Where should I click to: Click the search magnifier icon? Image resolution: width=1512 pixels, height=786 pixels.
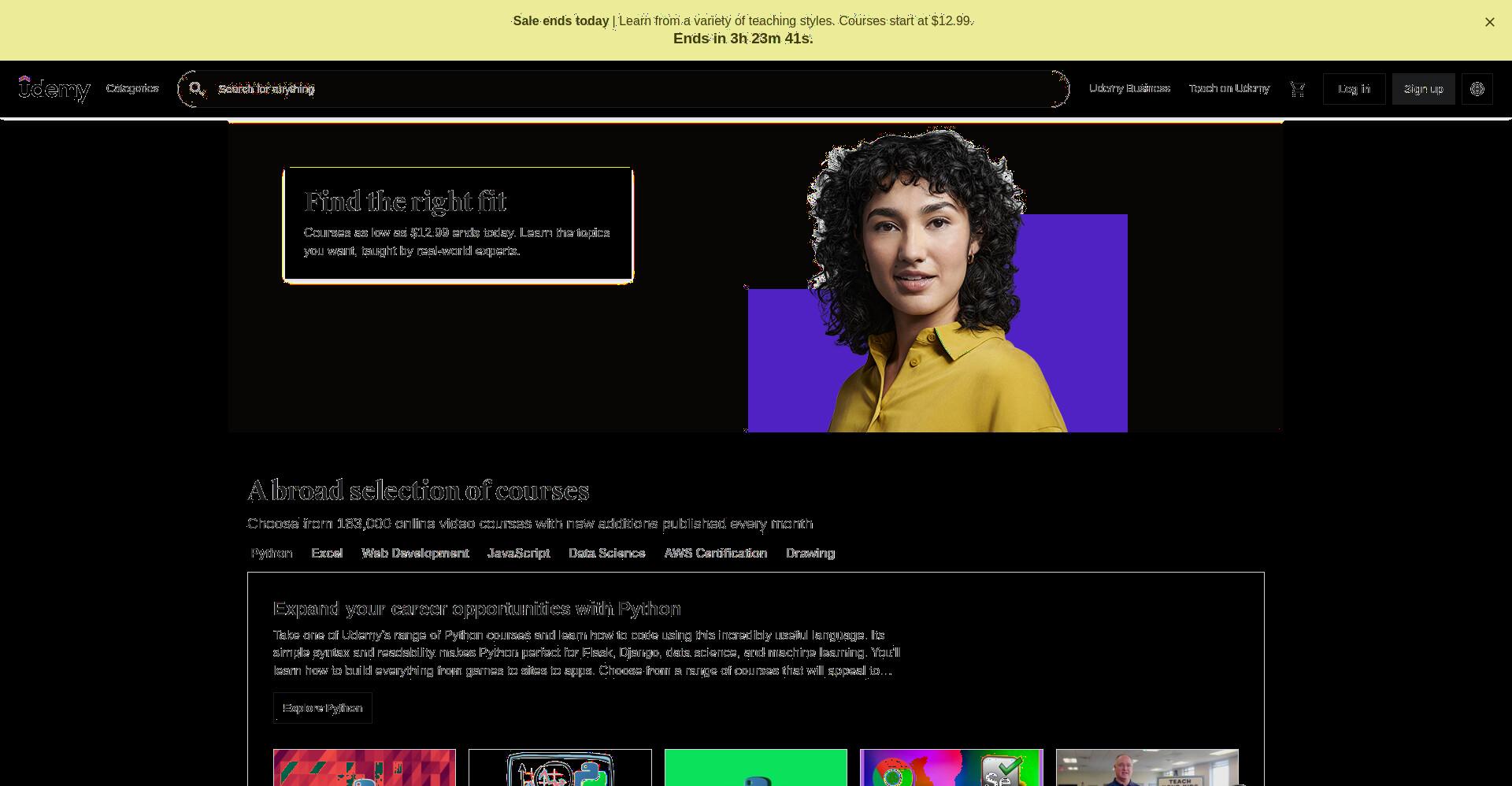pyautogui.click(x=197, y=89)
